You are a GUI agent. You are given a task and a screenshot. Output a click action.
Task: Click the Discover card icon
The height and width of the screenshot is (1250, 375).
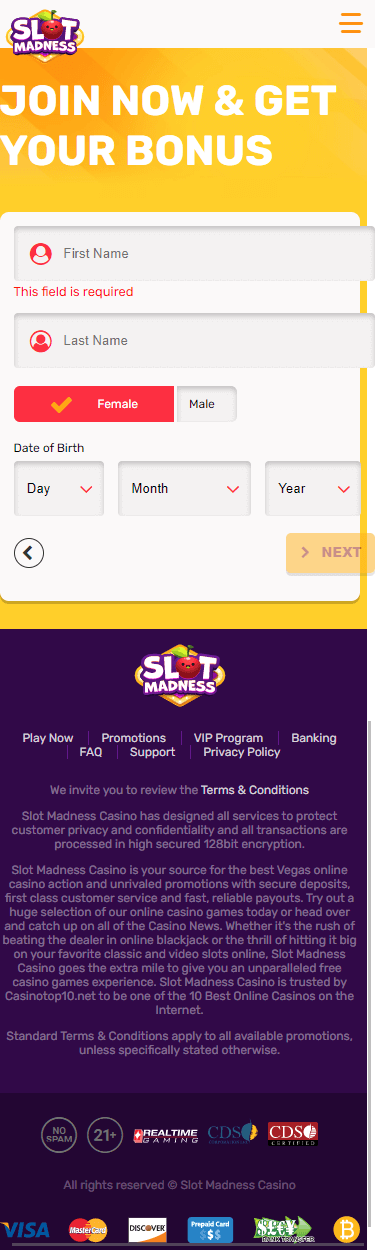point(147,1229)
